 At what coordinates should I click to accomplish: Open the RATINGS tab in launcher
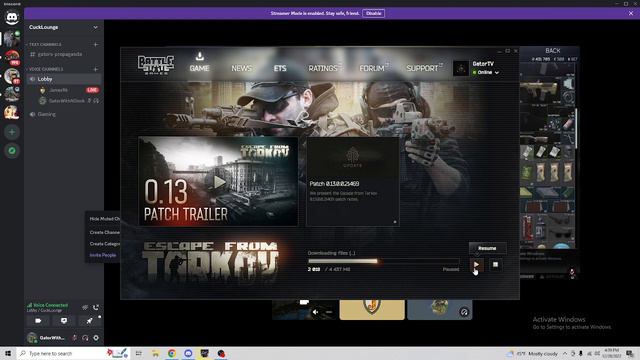click(323, 69)
